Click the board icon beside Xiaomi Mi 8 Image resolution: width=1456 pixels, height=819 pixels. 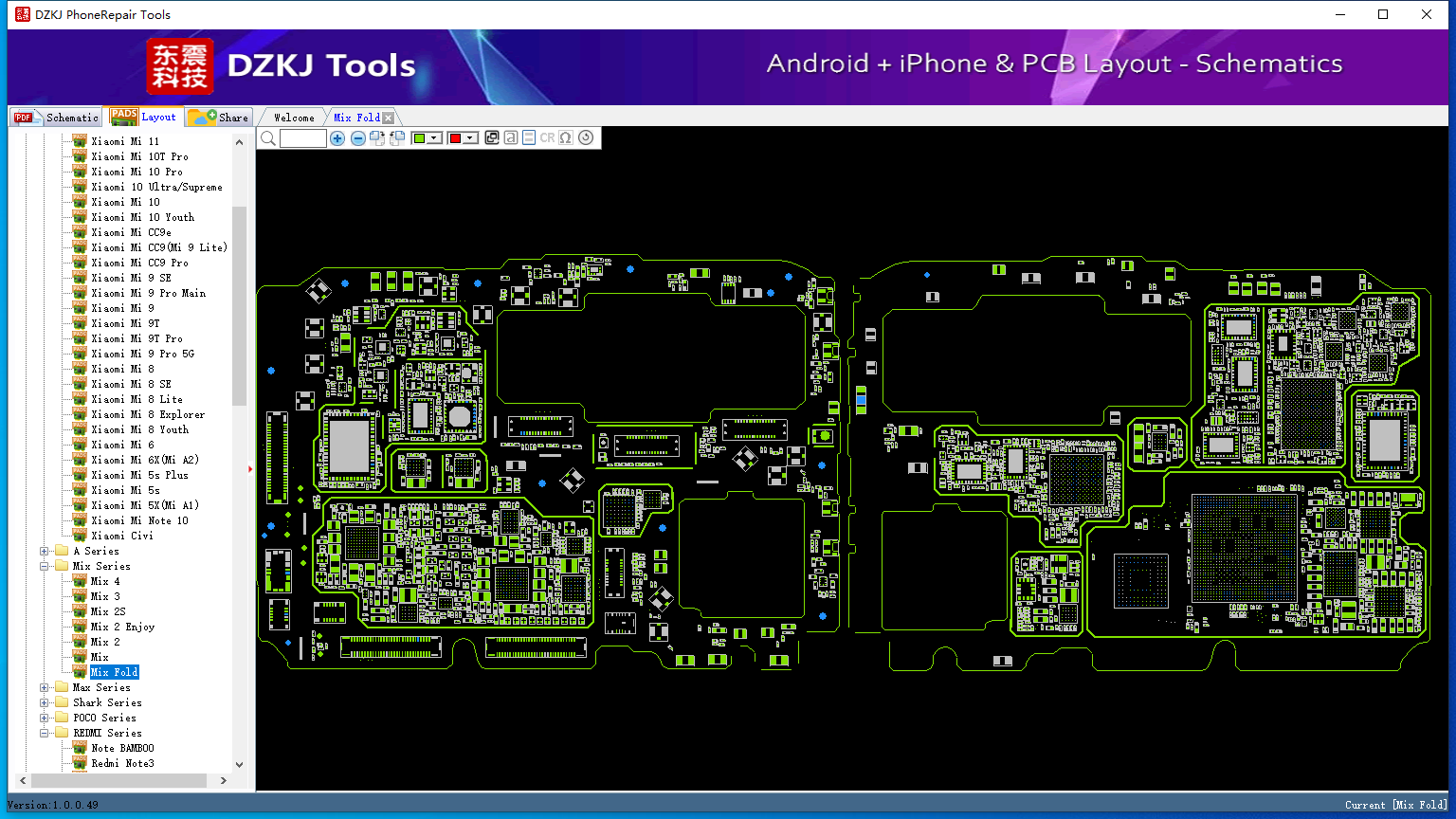[80, 369]
